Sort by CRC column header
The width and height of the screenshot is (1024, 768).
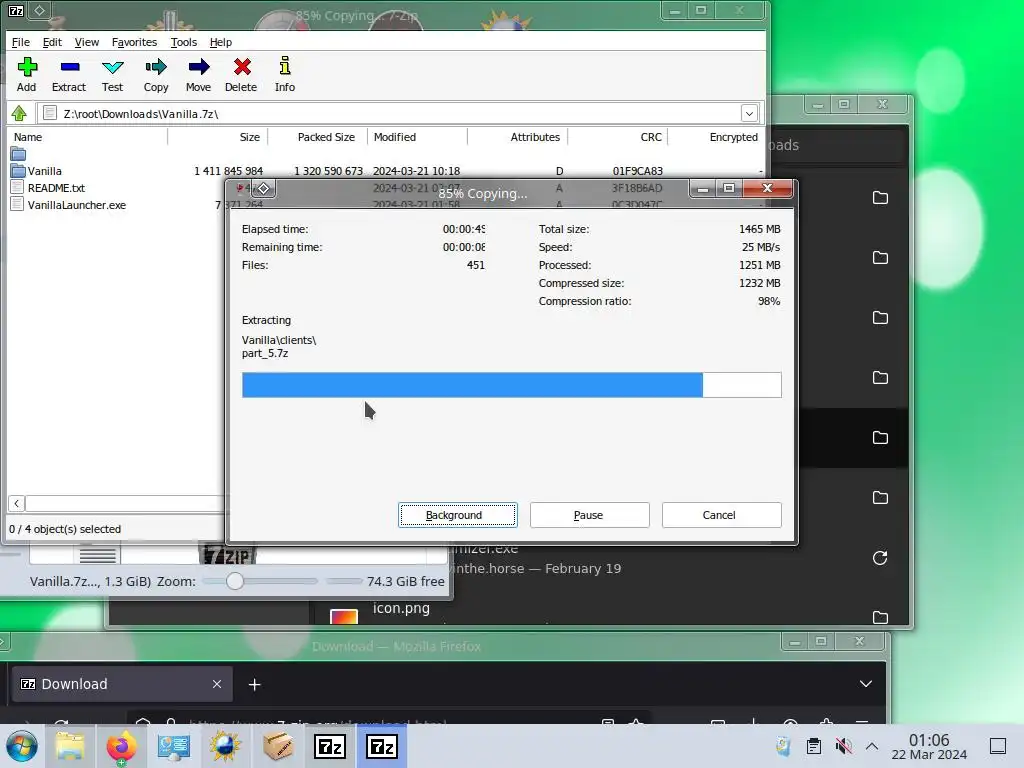[x=618, y=137]
